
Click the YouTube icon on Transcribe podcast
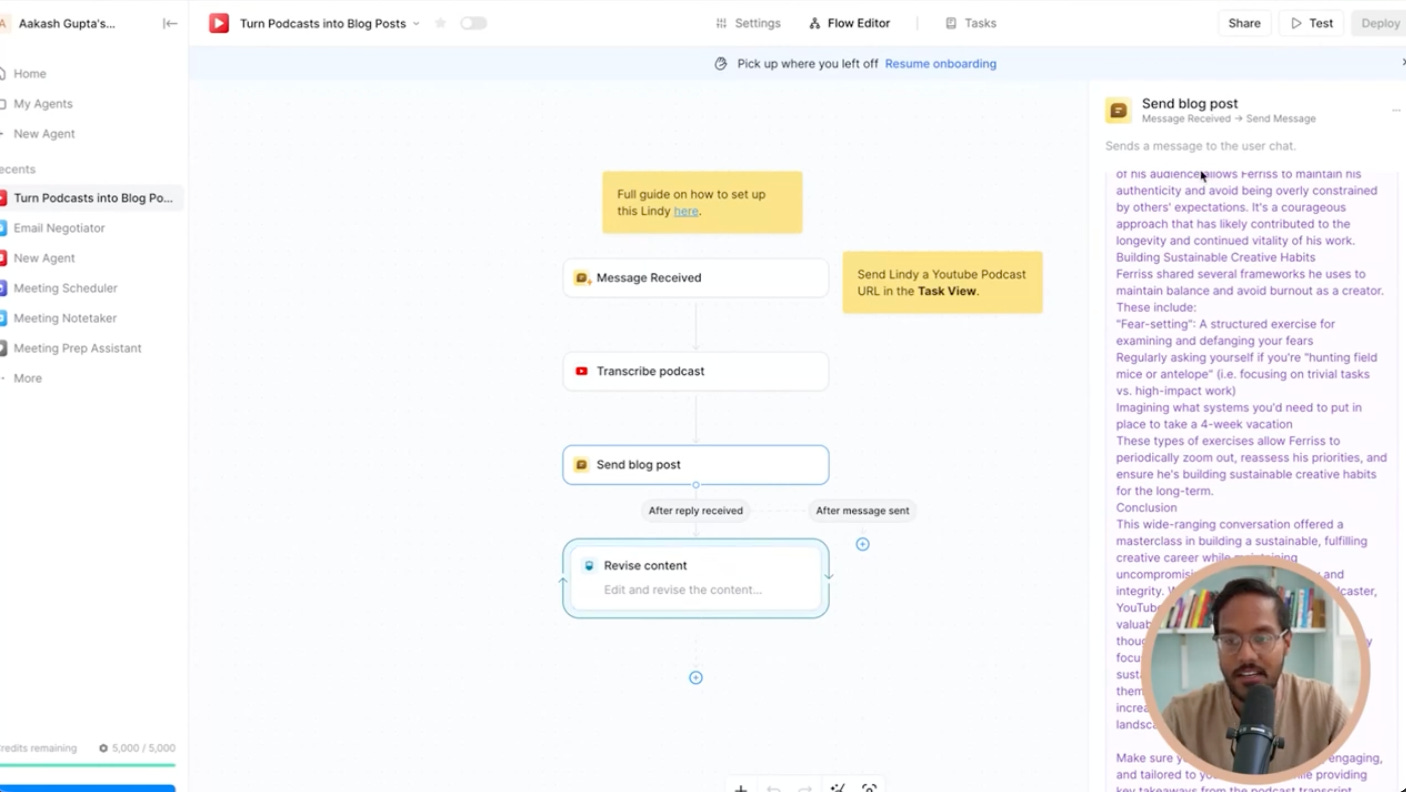tap(581, 371)
